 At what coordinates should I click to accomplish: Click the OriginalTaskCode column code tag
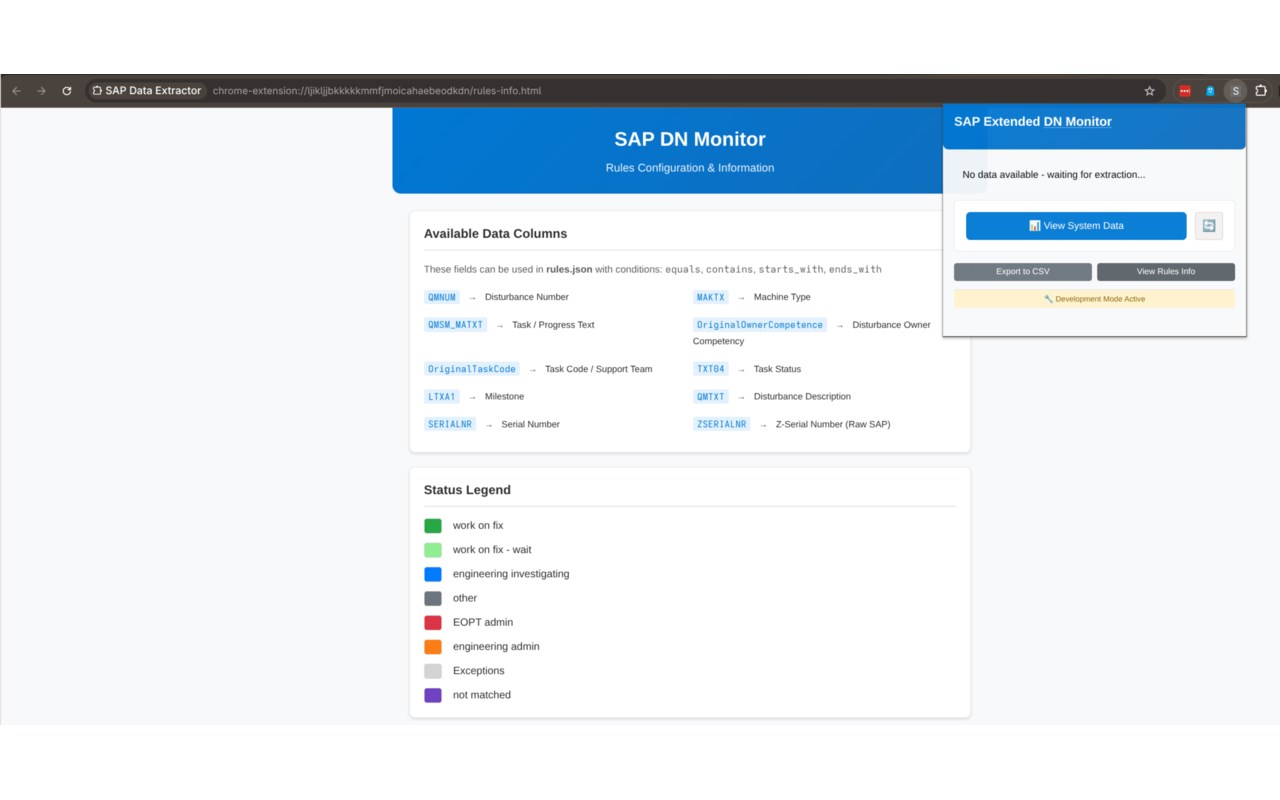[472, 369]
